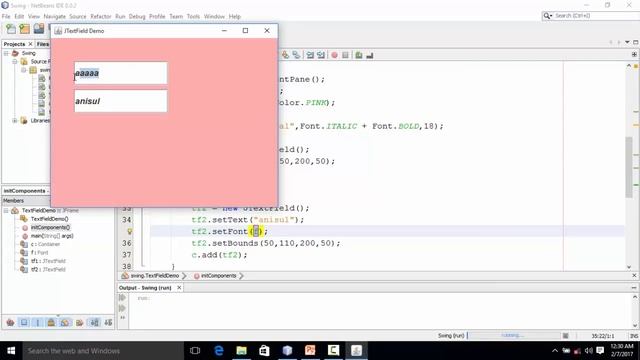
Task: Collapse the swing package node
Action: click(x=24, y=70)
